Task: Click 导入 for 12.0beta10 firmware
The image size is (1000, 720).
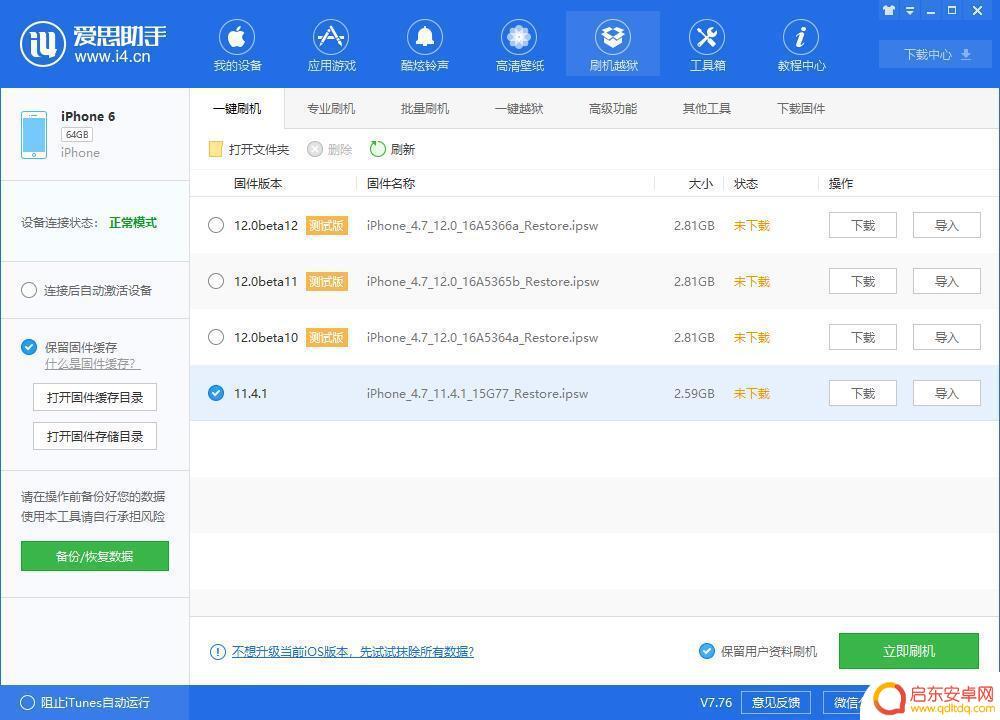Action: [946, 337]
